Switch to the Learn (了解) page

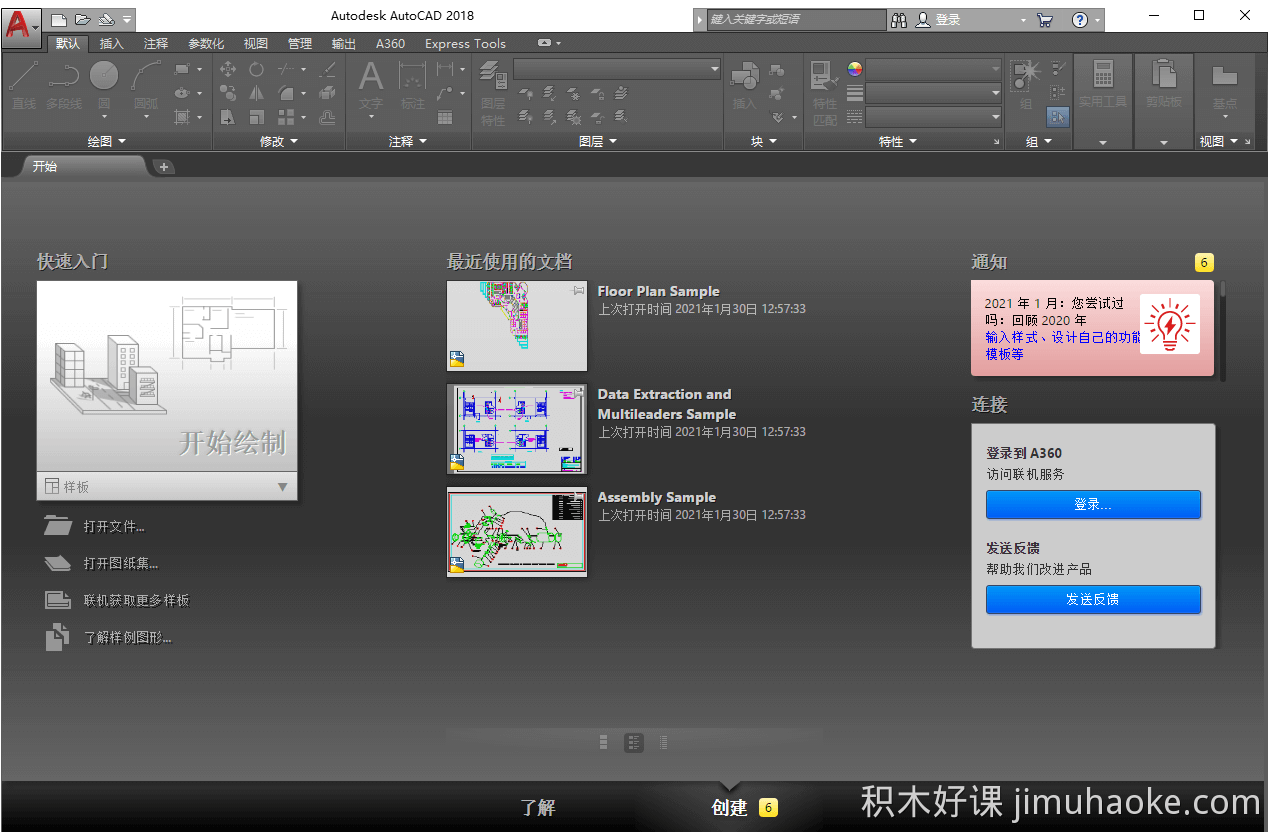pos(538,807)
